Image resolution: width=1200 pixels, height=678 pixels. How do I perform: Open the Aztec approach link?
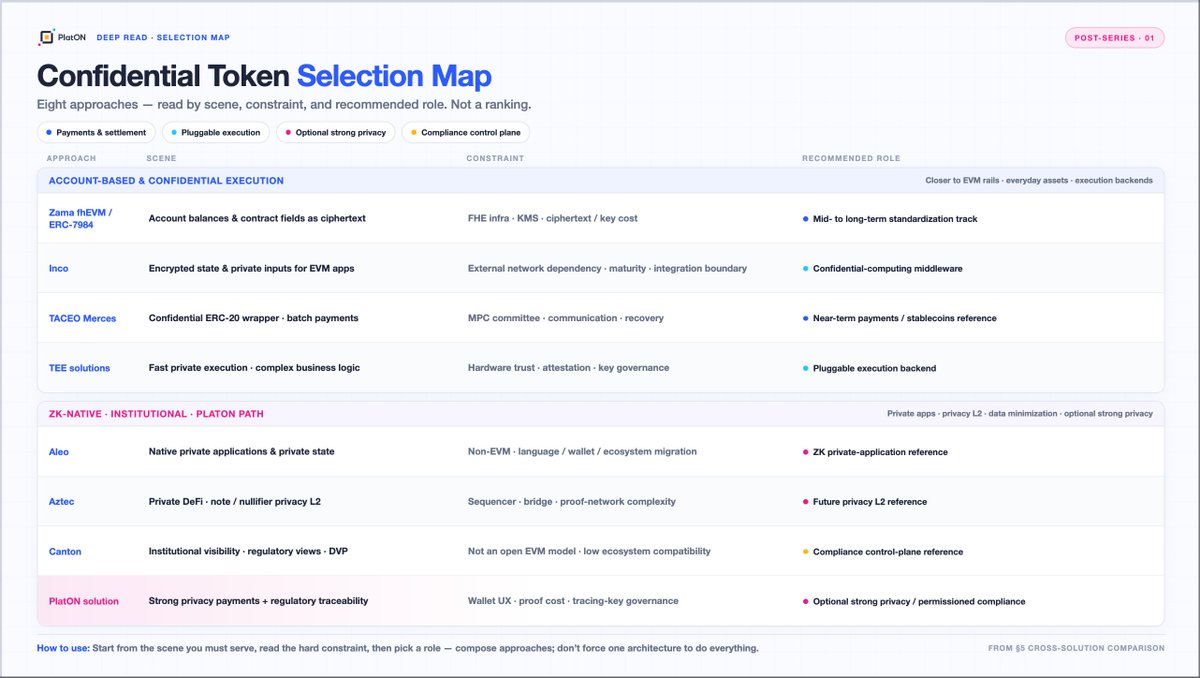[x=61, y=502]
